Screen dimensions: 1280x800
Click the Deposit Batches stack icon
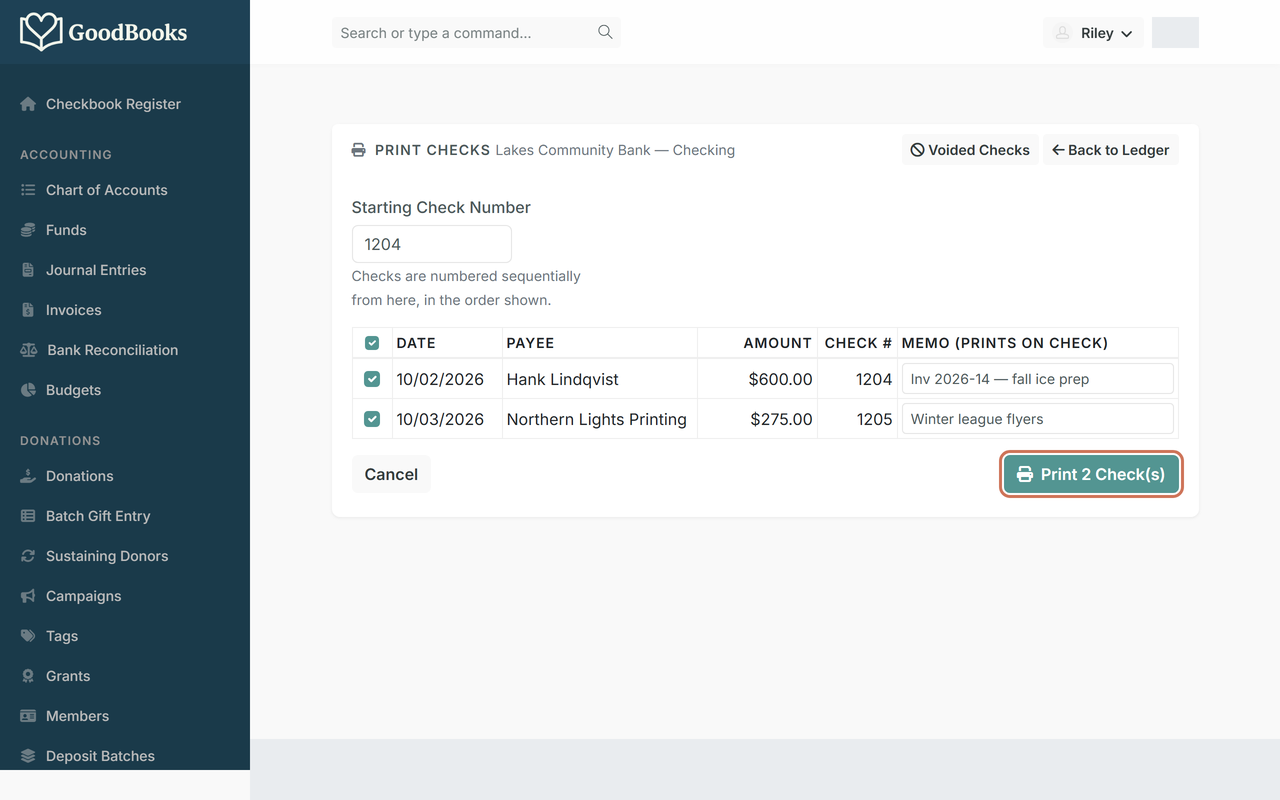(x=28, y=756)
